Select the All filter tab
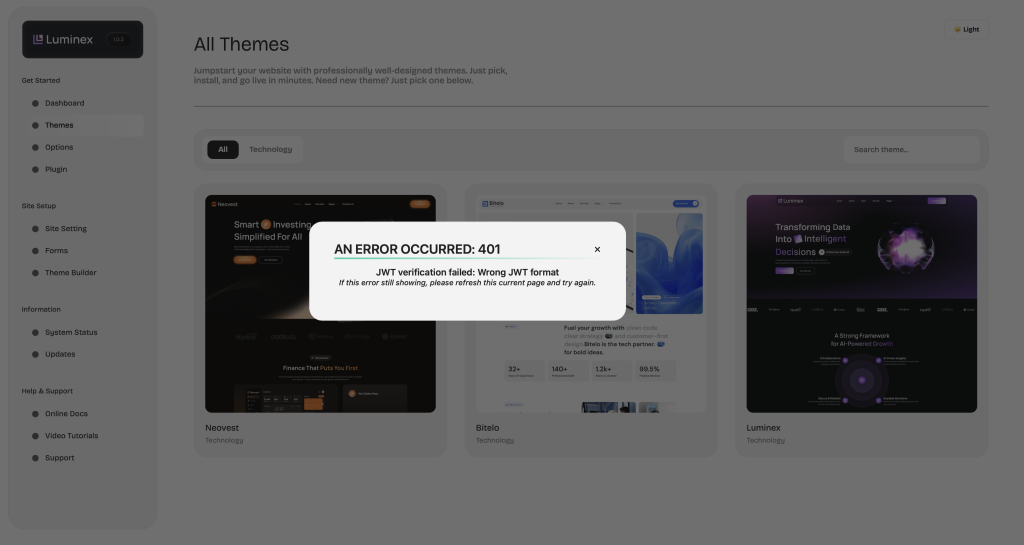The width and height of the screenshot is (1024, 545). (223, 149)
